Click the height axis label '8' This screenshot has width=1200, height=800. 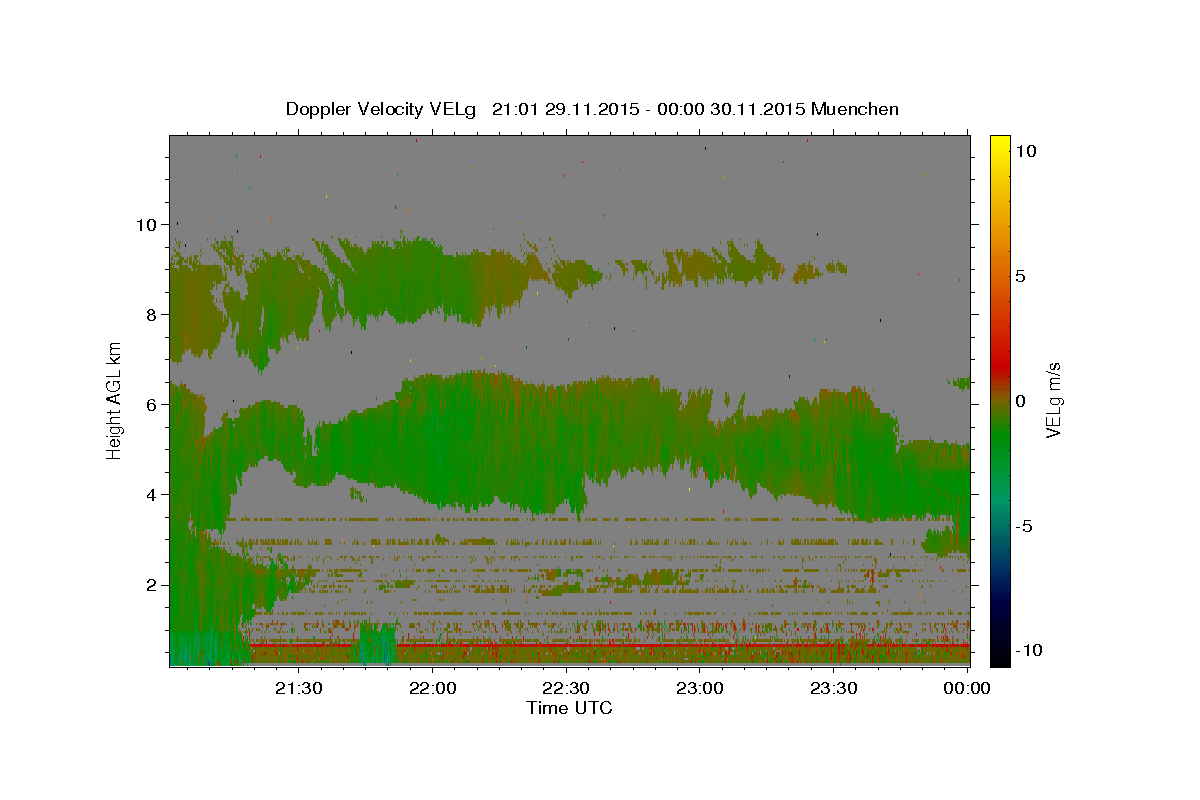(152, 315)
